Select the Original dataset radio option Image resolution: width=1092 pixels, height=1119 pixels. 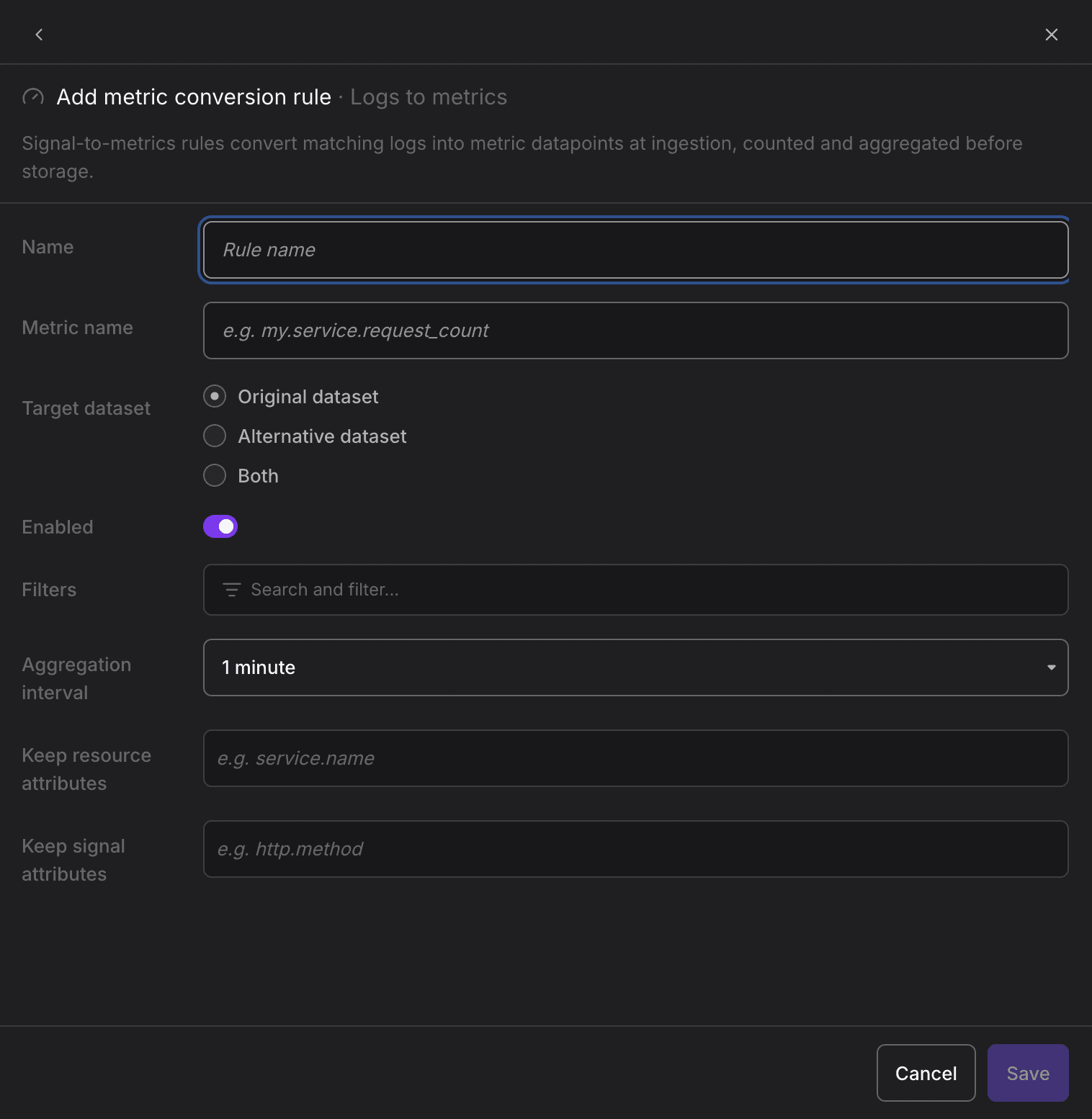(x=215, y=397)
